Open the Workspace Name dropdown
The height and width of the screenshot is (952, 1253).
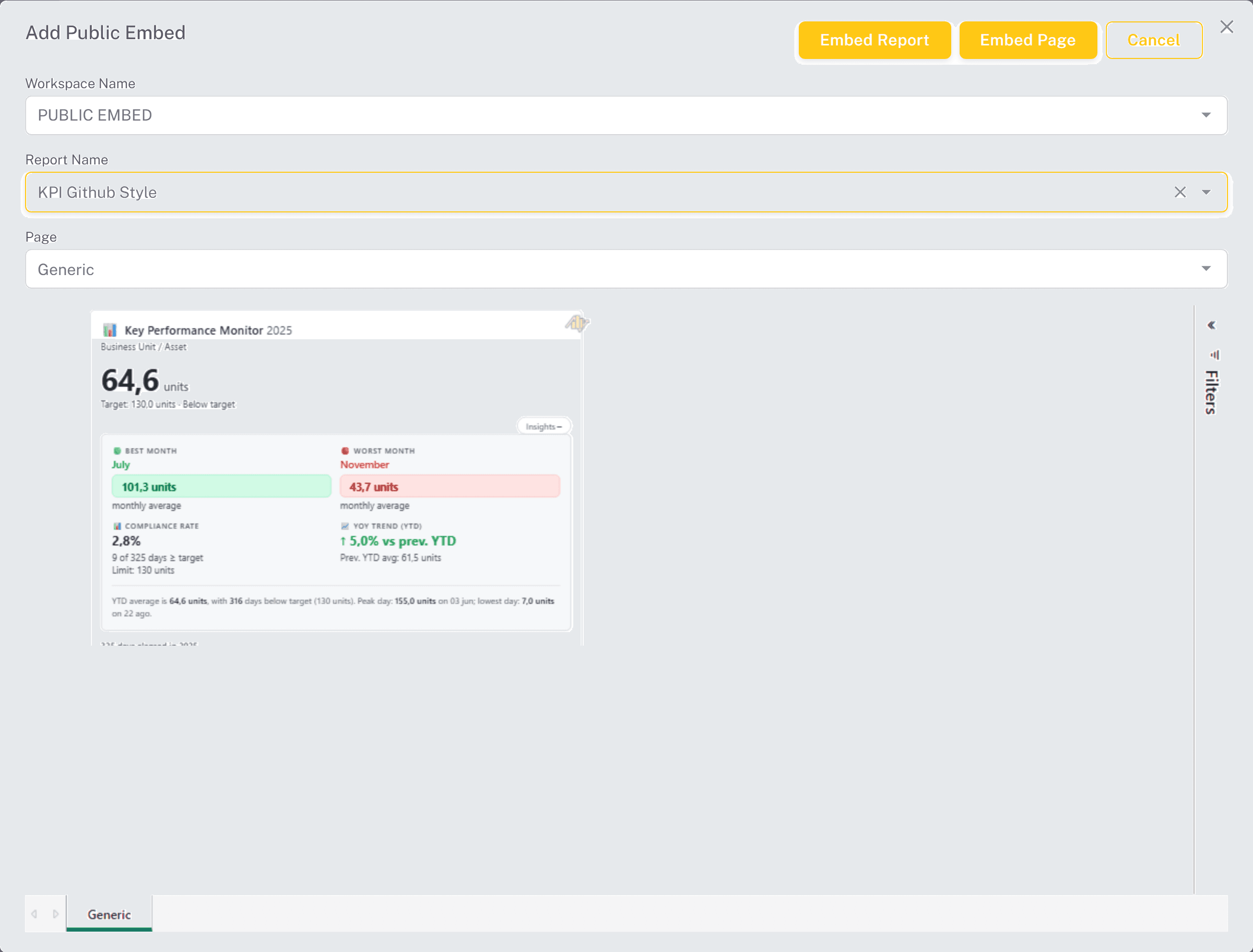click(x=626, y=115)
